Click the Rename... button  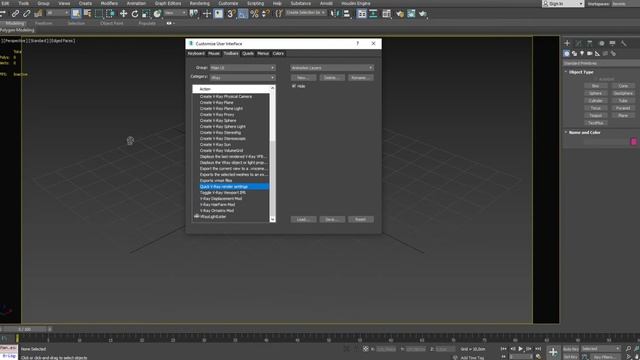pyautogui.click(x=360, y=78)
